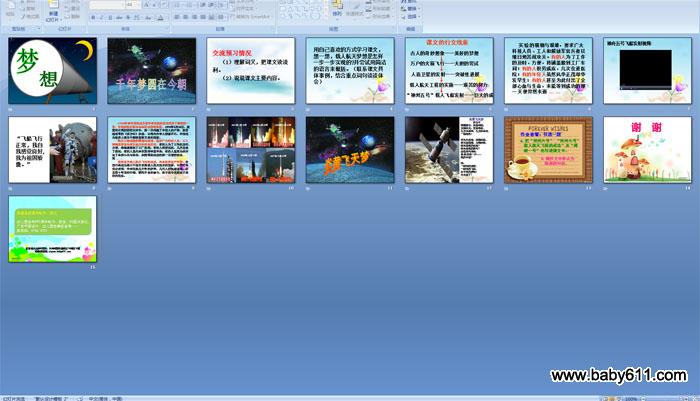This screenshot has height=401, width=700.
Task: Select slide 1 with green 梦想 title
Action: point(53,71)
